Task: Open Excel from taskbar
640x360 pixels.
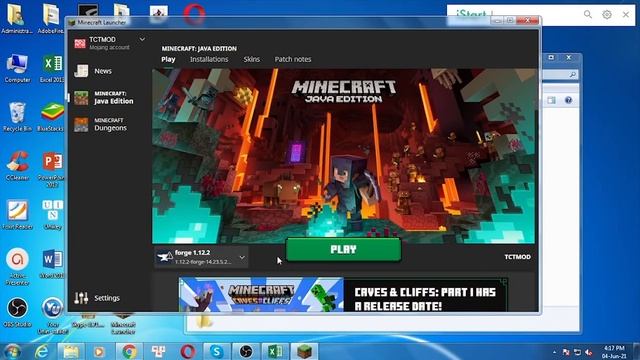Action: [x=275, y=351]
